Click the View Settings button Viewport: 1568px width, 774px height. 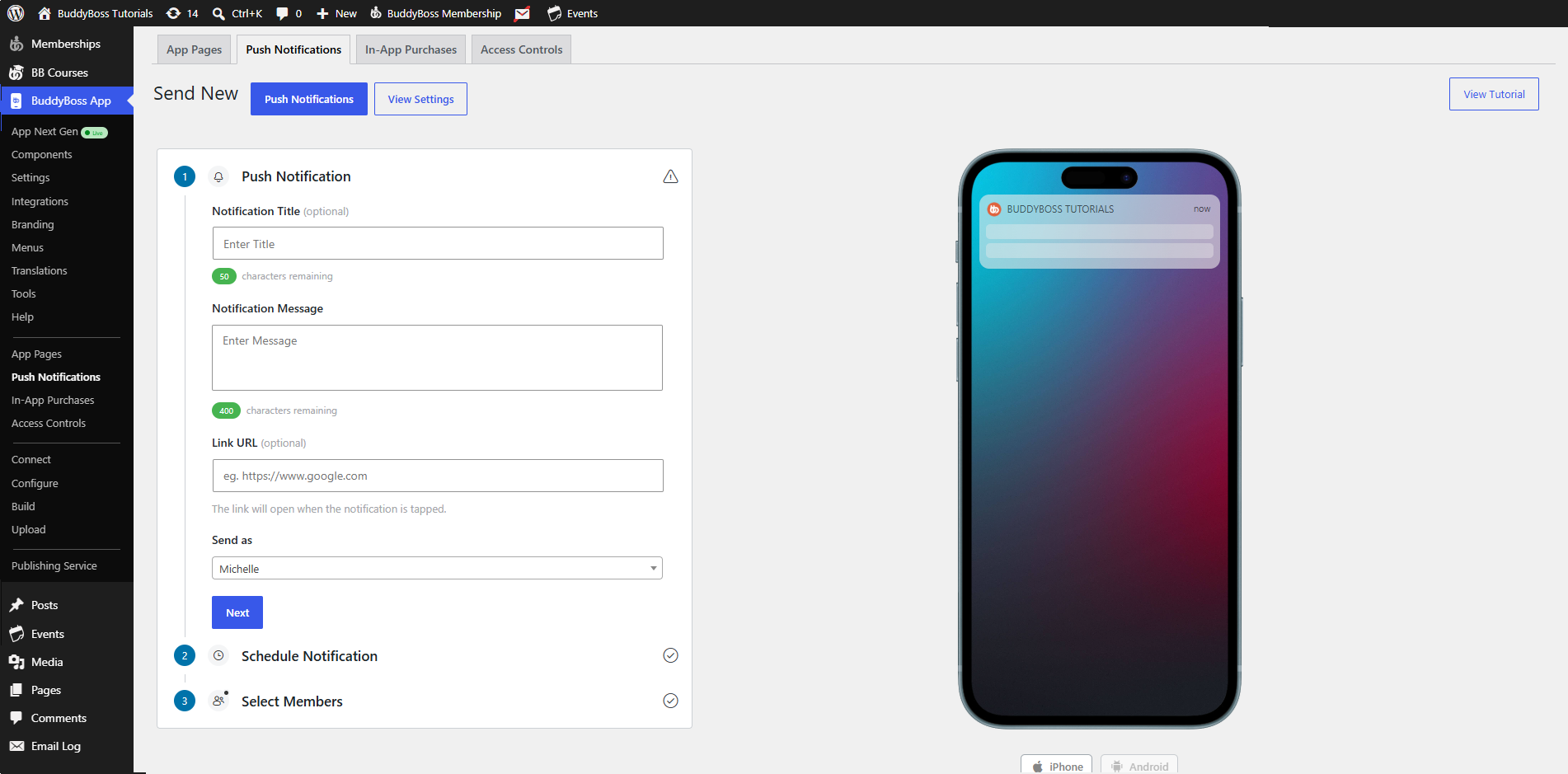(420, 99)
